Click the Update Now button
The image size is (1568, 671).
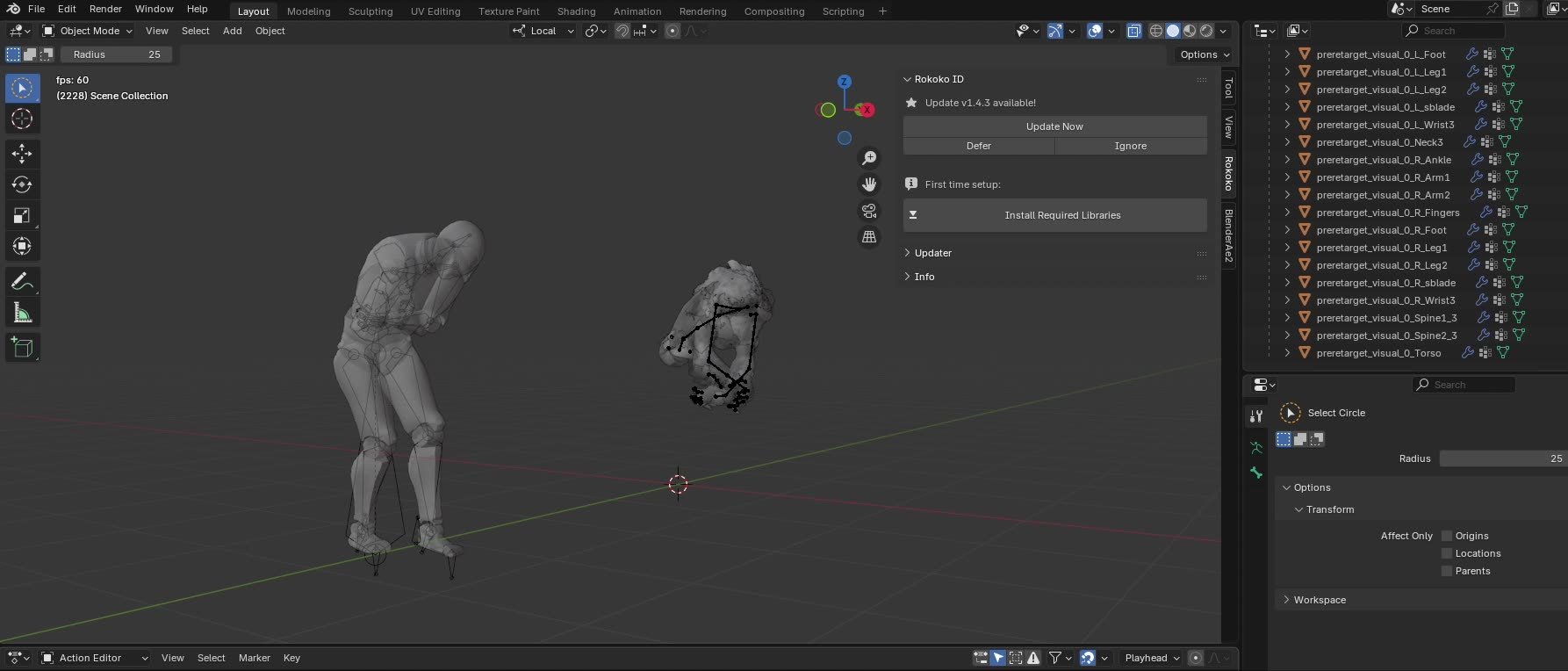1055,126
